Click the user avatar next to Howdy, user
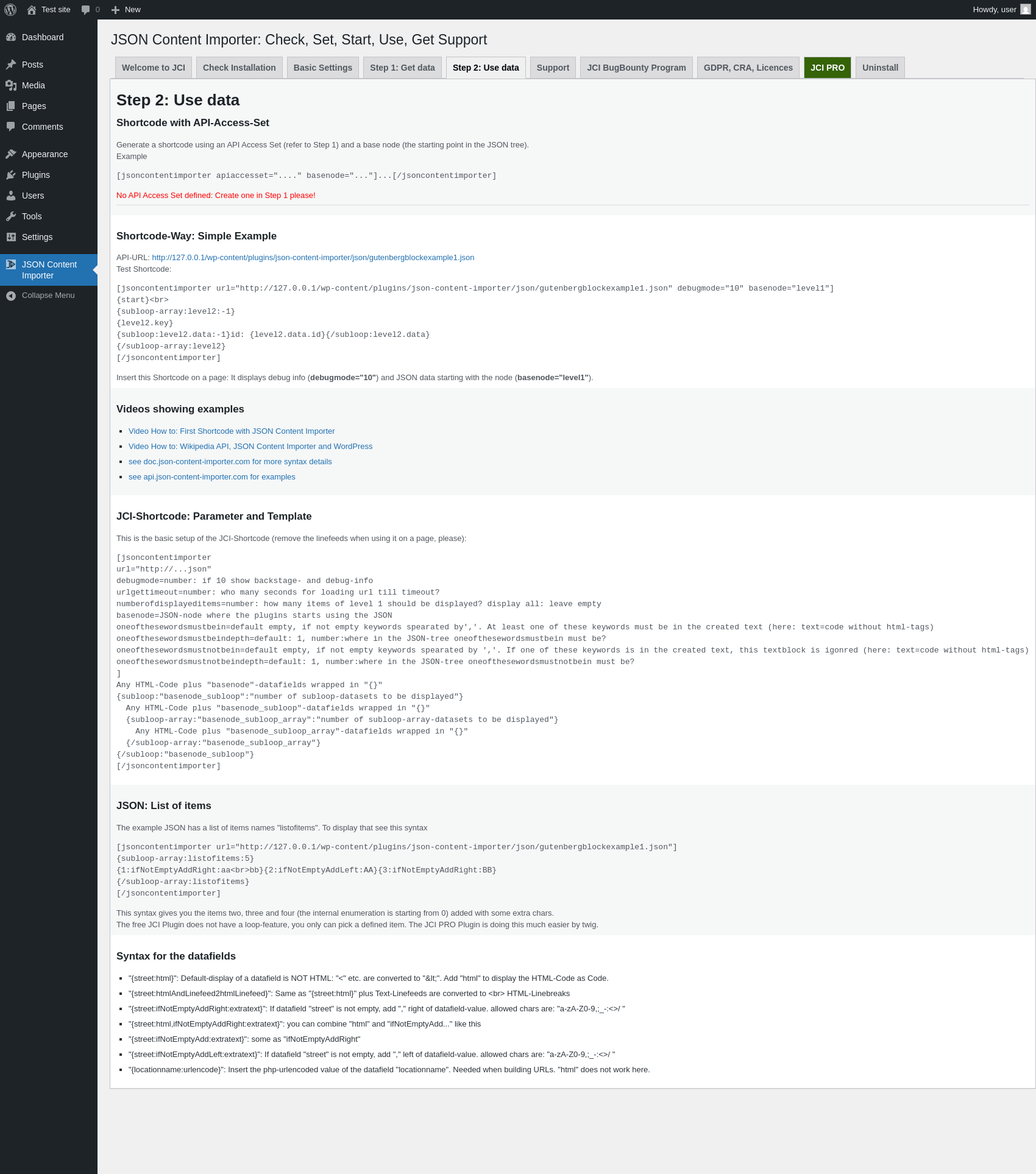The image size is (1036, 1174). [1026, 10]
